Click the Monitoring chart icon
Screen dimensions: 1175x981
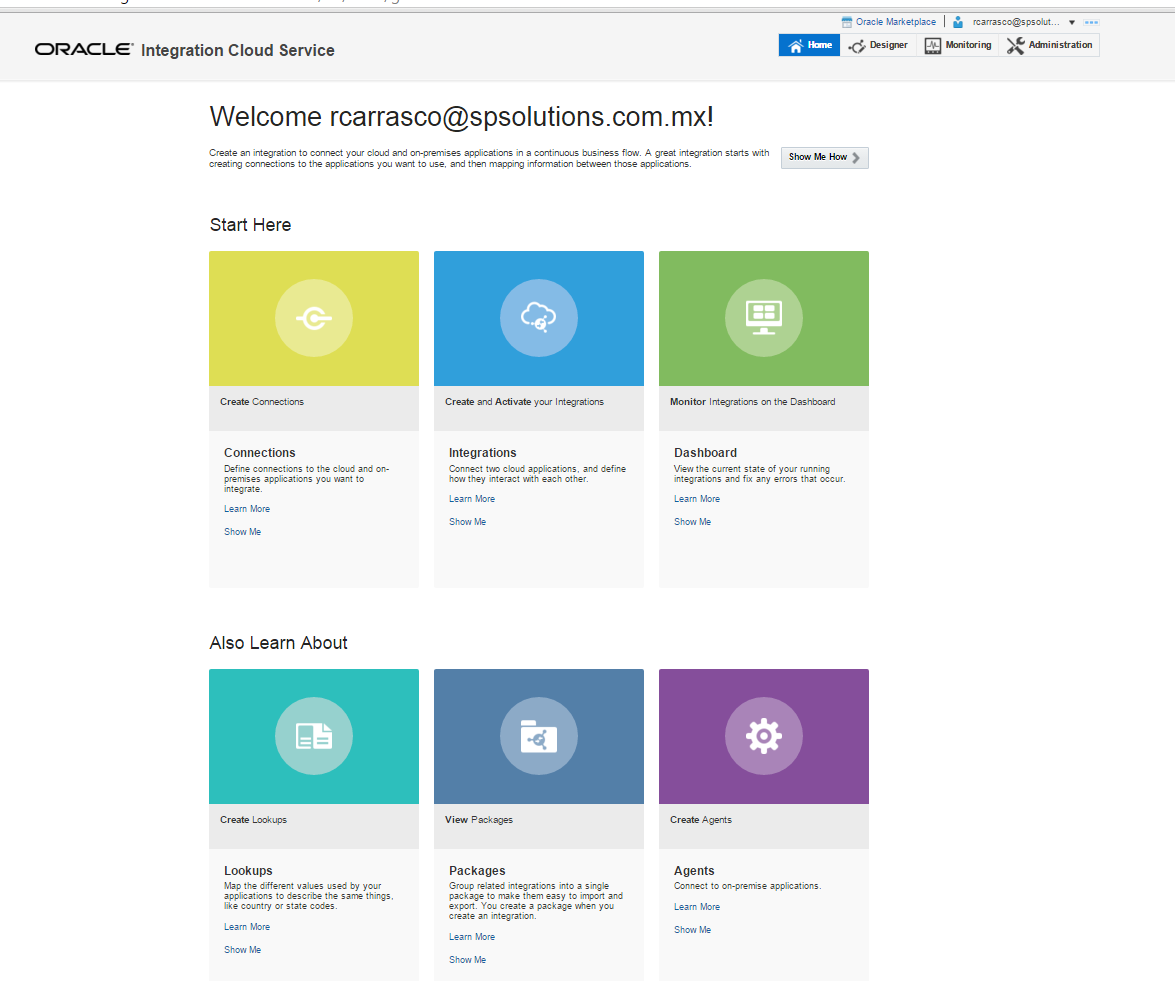point(932,46)
